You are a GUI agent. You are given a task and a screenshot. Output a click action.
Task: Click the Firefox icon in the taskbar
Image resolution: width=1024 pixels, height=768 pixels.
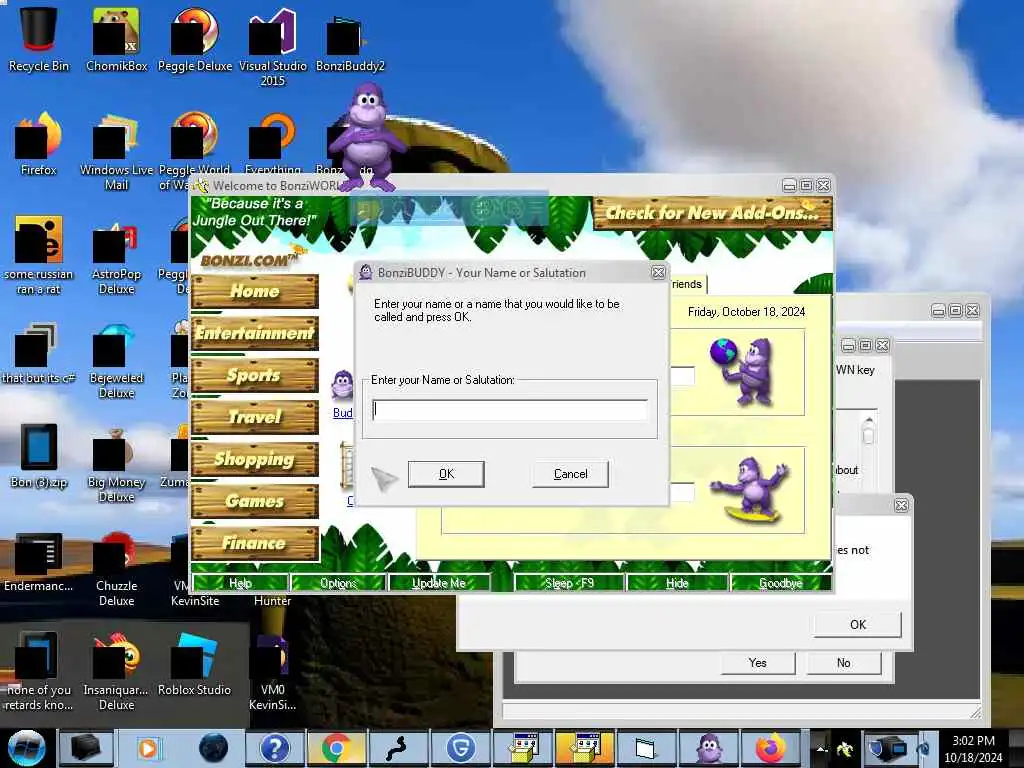click(x=771, y=748)
